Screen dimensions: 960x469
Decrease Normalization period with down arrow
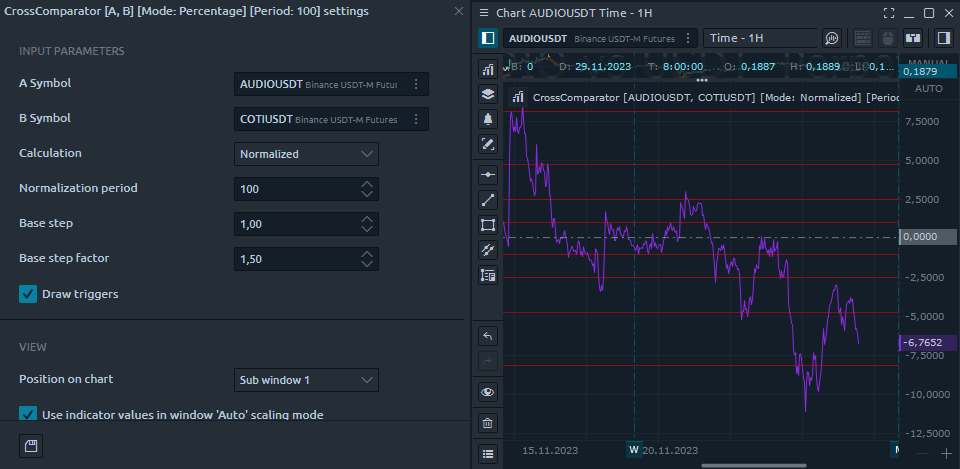367,194
